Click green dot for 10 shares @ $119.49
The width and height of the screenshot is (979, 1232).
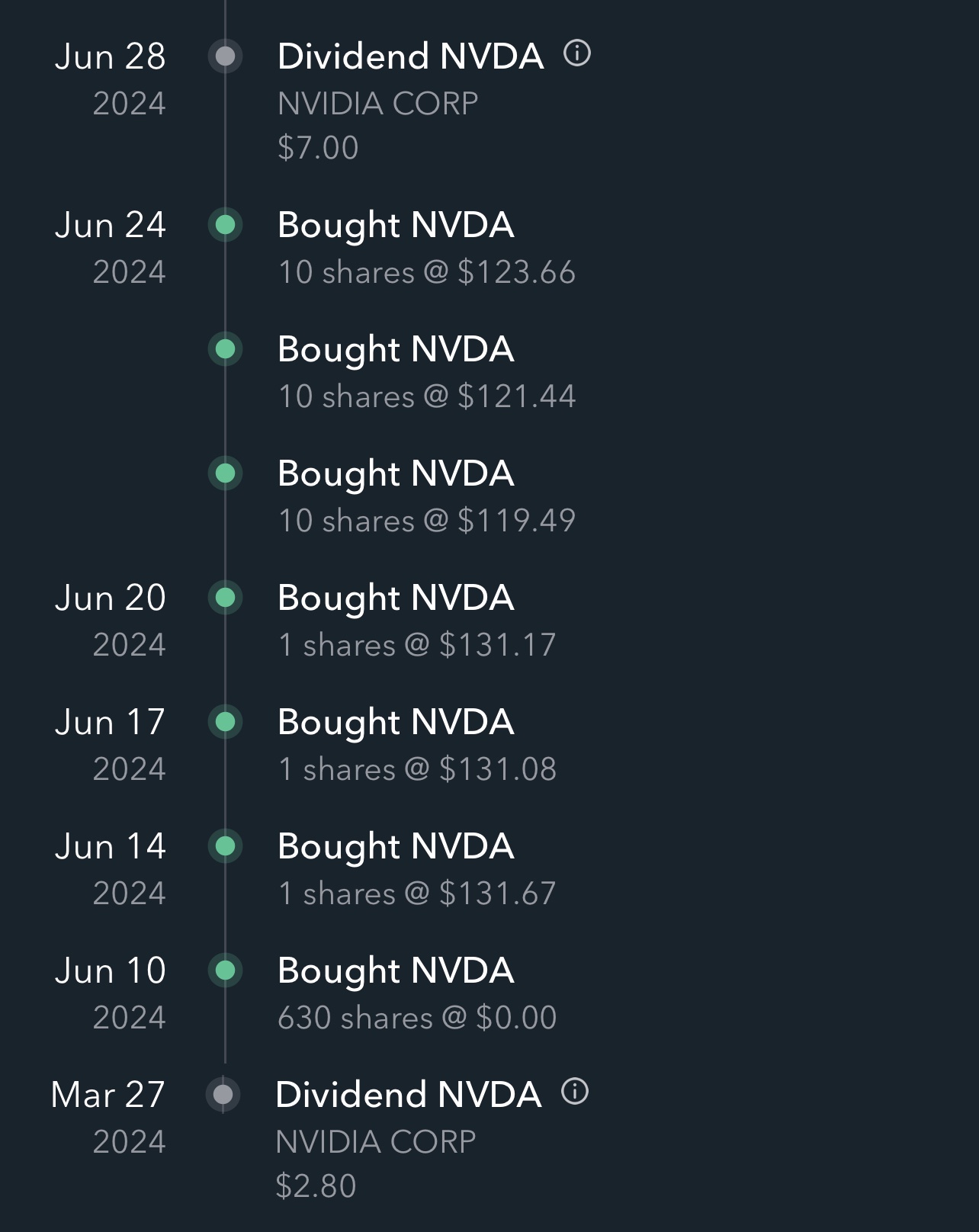(x=225, y=473)
